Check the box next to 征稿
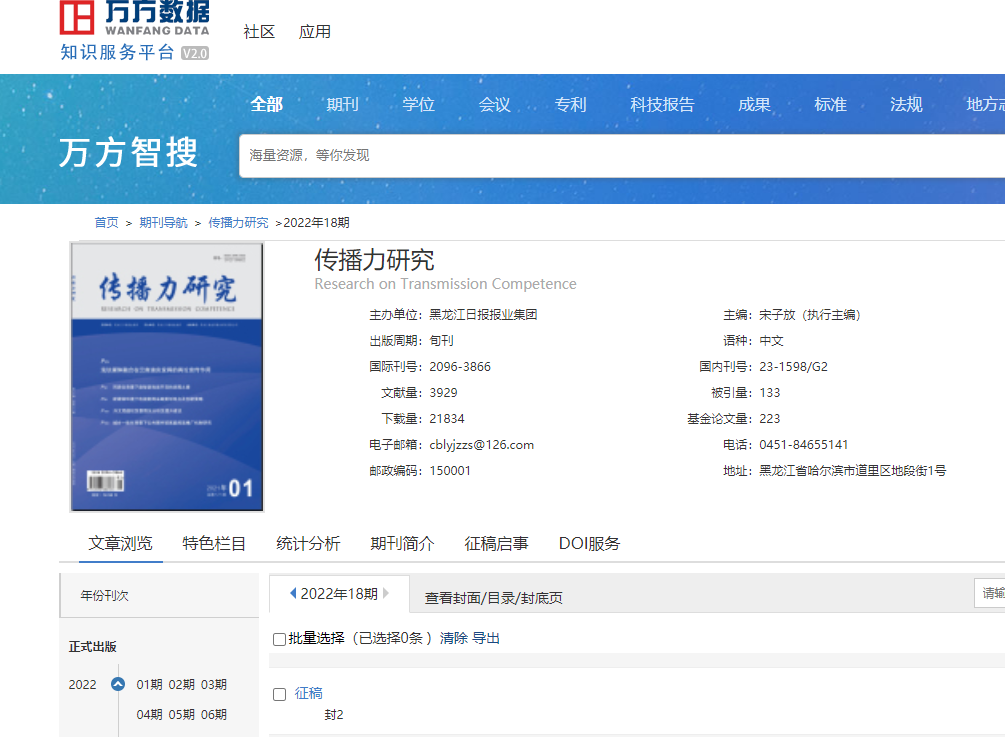The width and height of the screenshot is (1005, 737). [280, 694]
